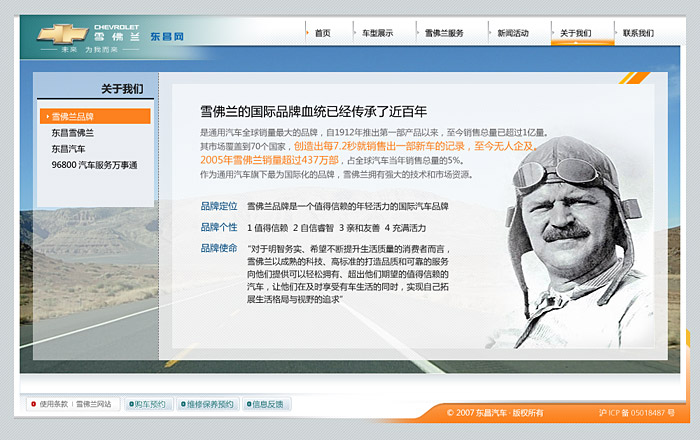Click the red bullet icon beside 使用条款
Image resolution: width=700 pixels, height=440 pixels.
click(x=33, y=404)
